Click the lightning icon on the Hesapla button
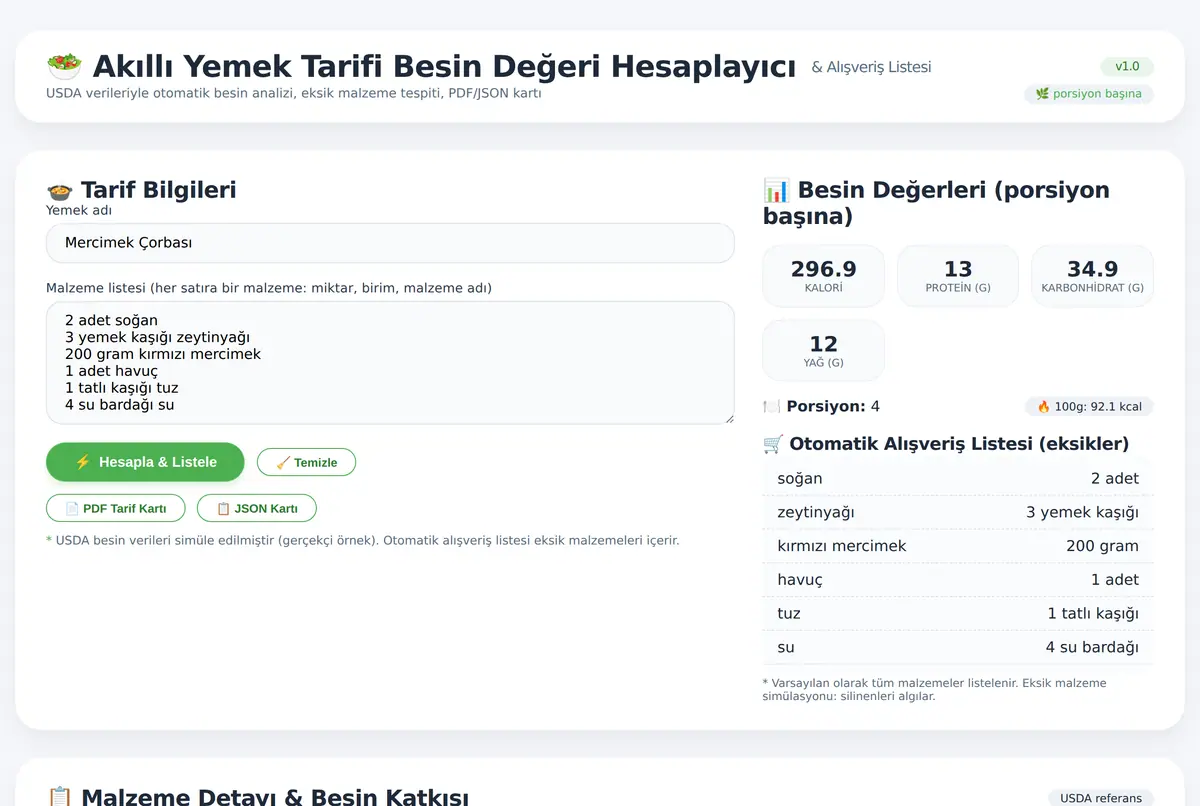The width and height of the screenshot is (1200, 806). coord(83,462)
